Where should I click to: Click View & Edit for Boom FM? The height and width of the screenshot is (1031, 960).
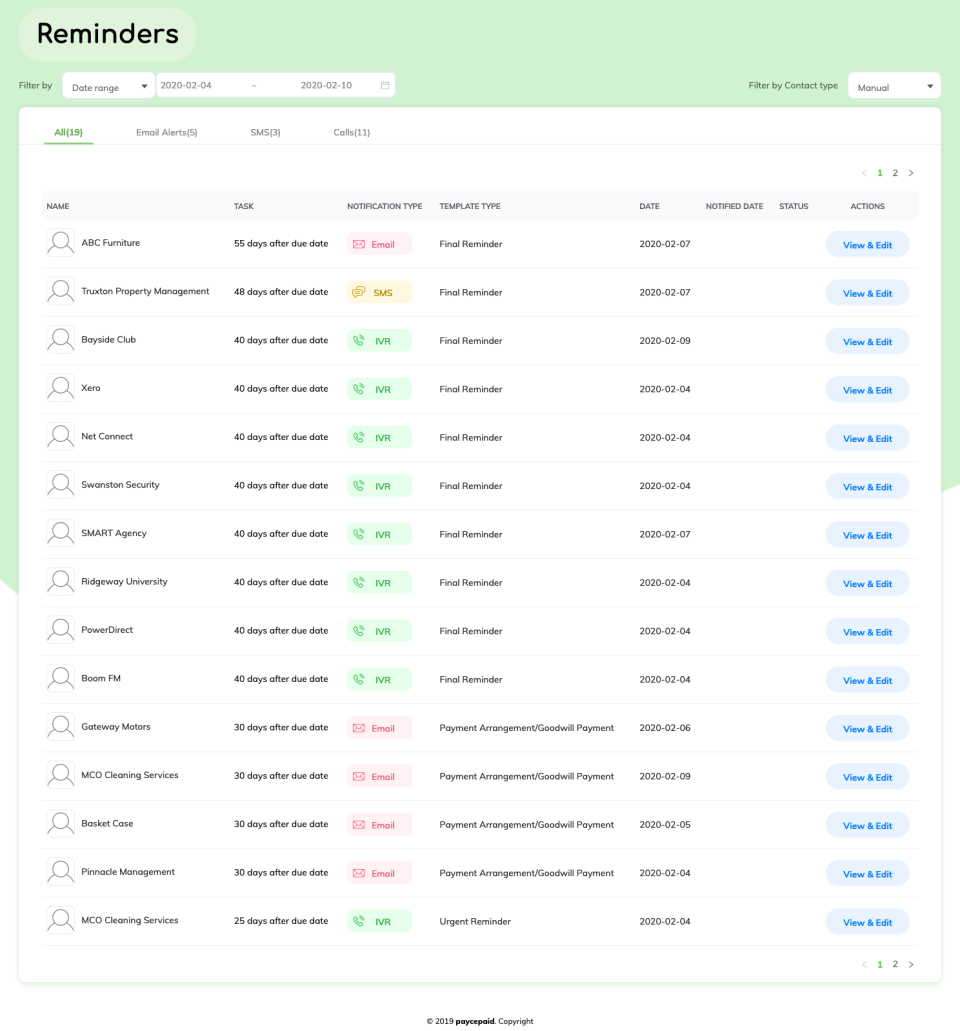[867, 681]
